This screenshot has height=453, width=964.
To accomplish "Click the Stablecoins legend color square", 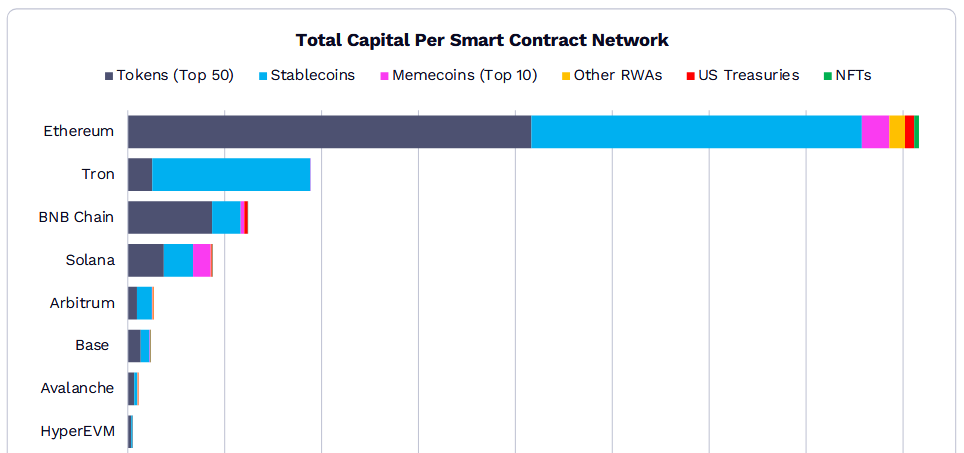I will (x=263, y=76).
